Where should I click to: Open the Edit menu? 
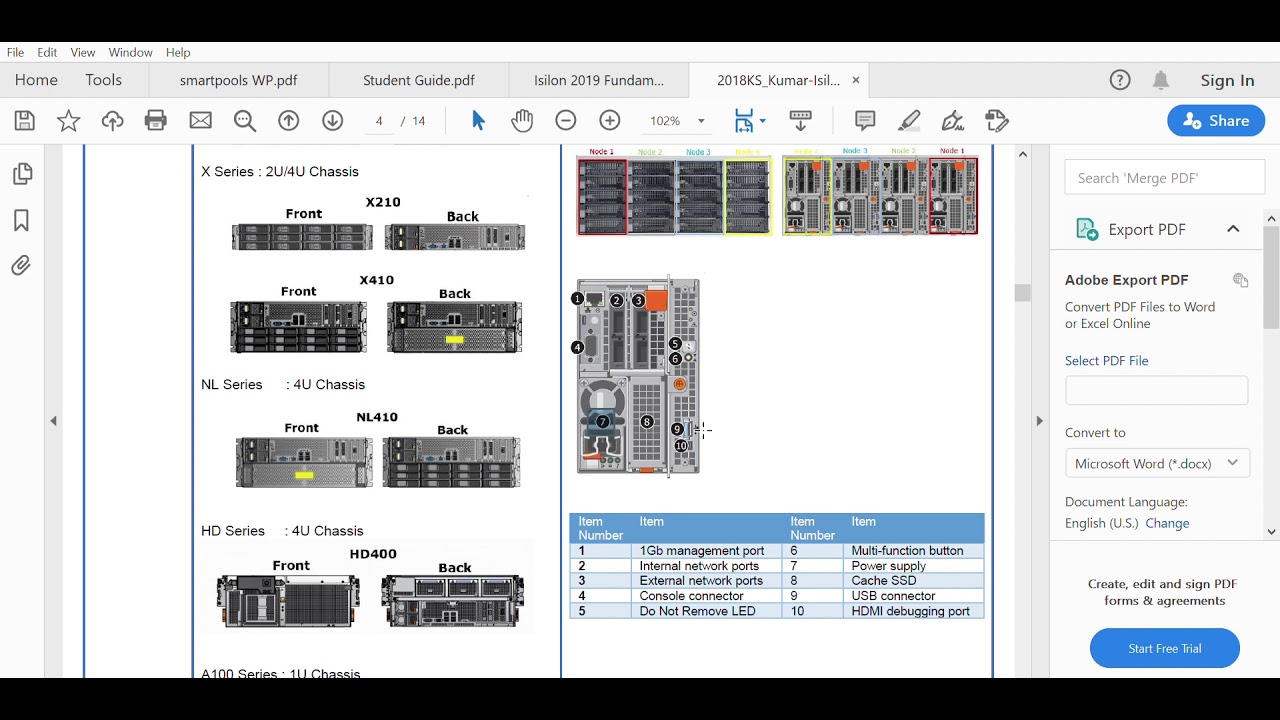[x=47, y=52]
